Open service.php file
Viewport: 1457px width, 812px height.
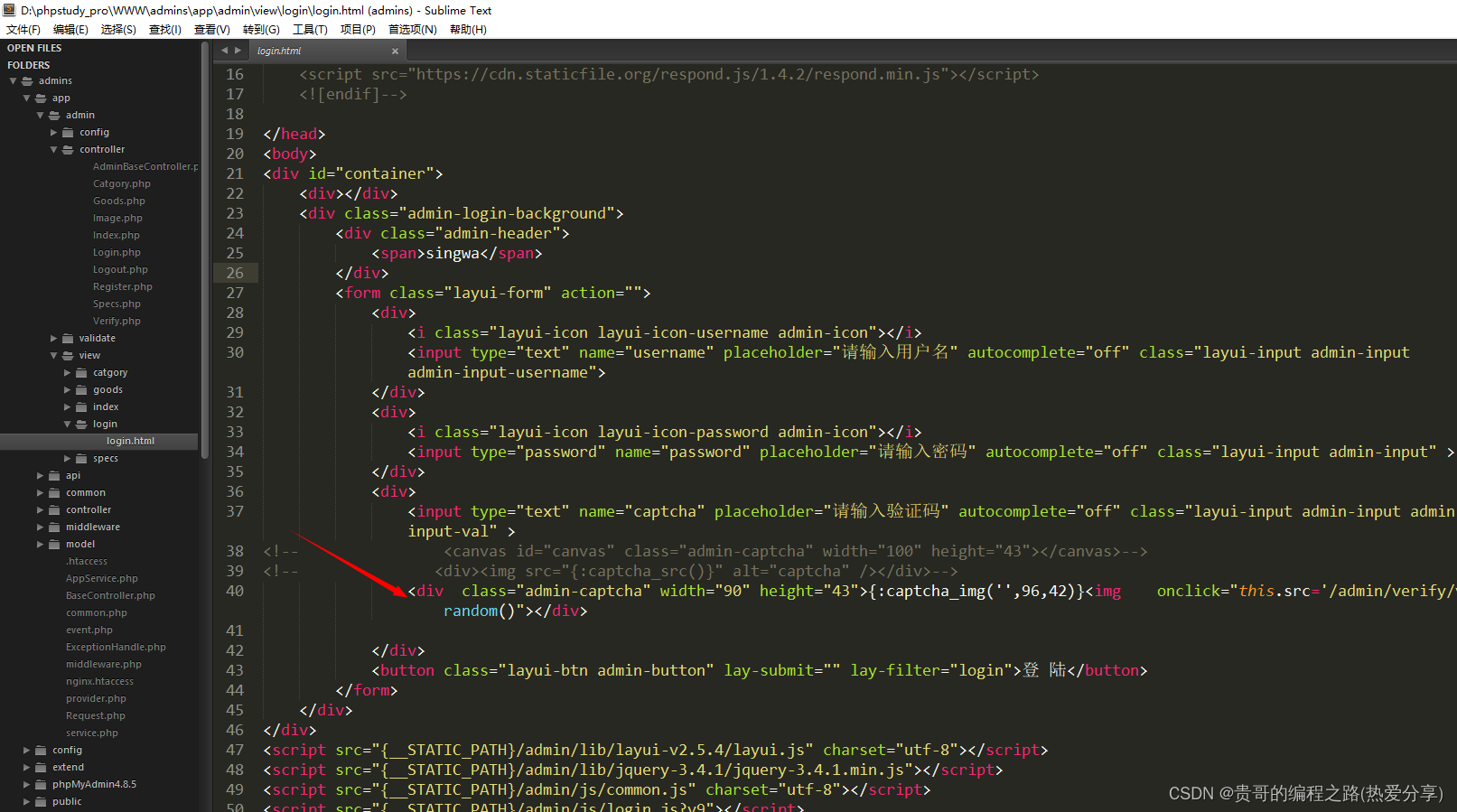tap(92, 733)
